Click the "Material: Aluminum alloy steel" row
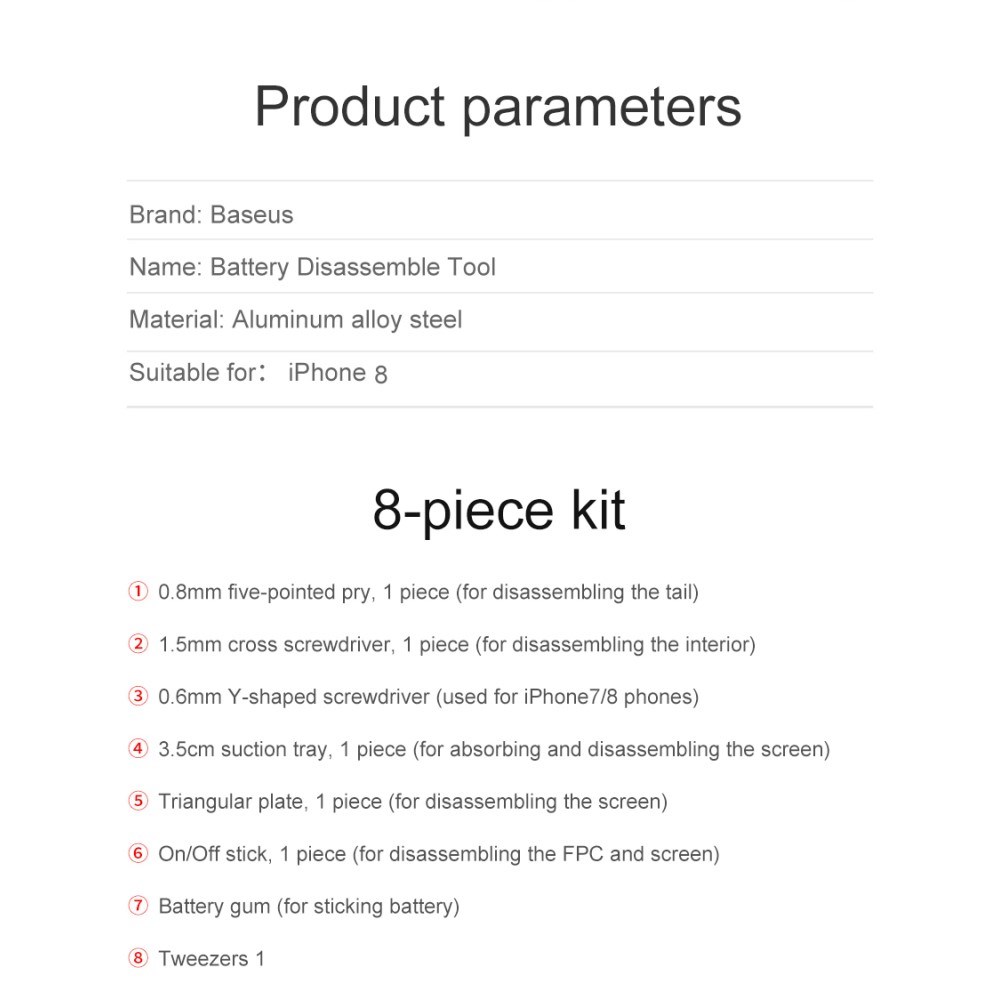1000x1000 pixels. pos(295,320)
